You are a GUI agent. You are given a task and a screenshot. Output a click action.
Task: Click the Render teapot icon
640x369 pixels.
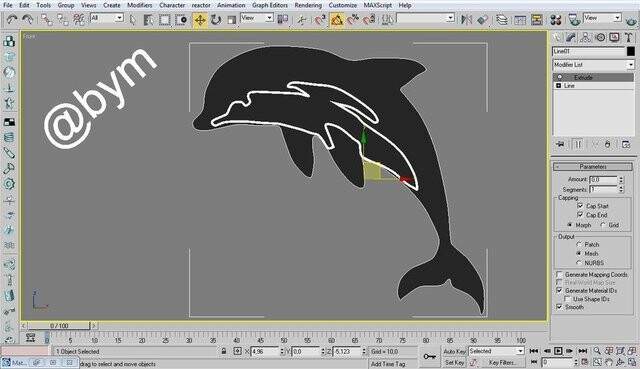[x=632, y=20]
